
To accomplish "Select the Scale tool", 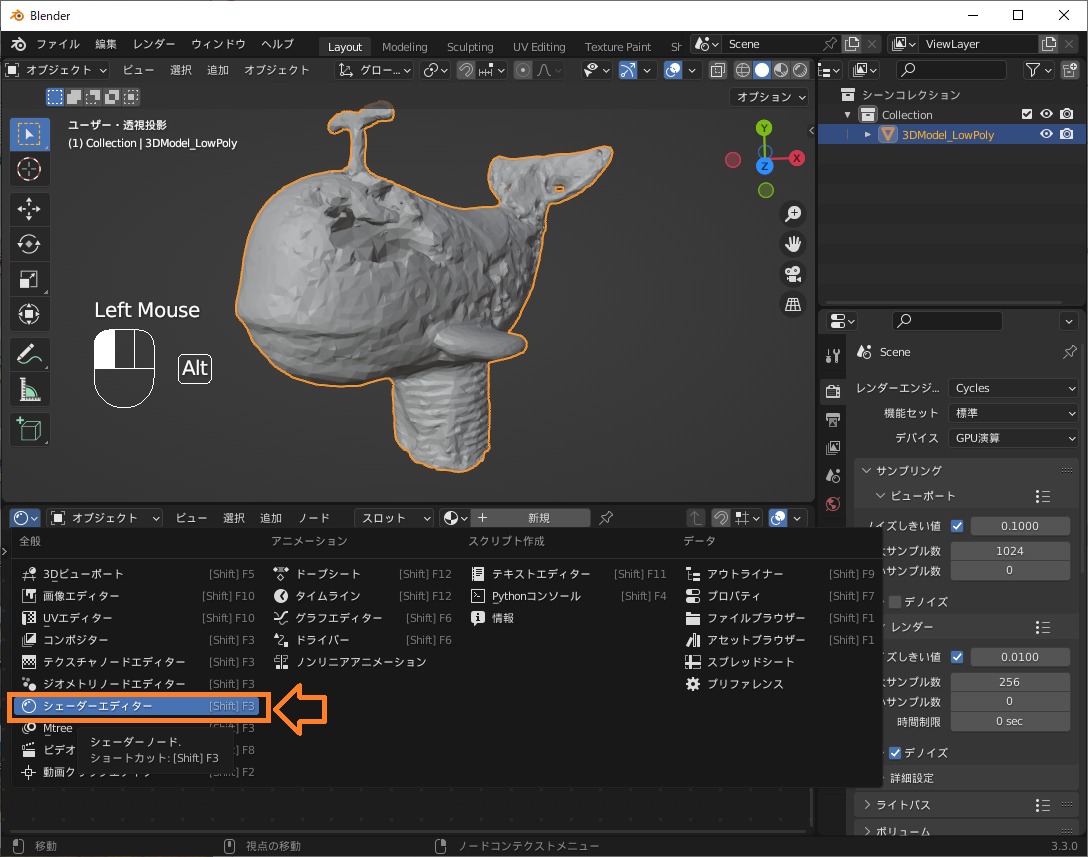I will click(29, 278).
